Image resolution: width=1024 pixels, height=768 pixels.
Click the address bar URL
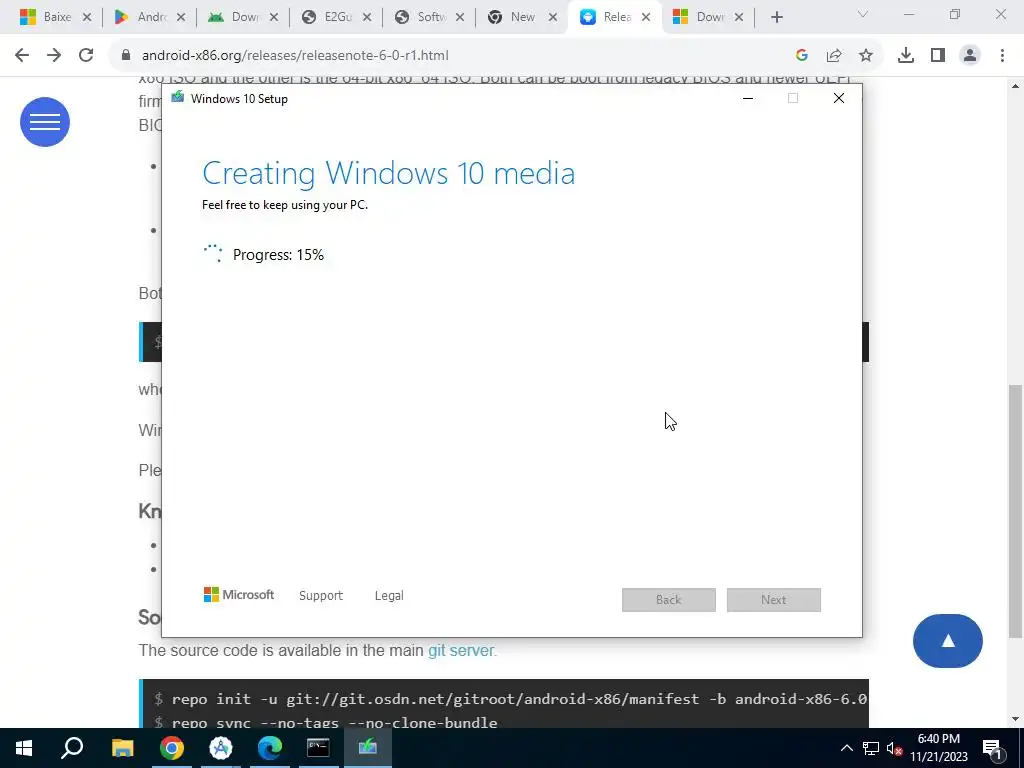pos(295,56)
